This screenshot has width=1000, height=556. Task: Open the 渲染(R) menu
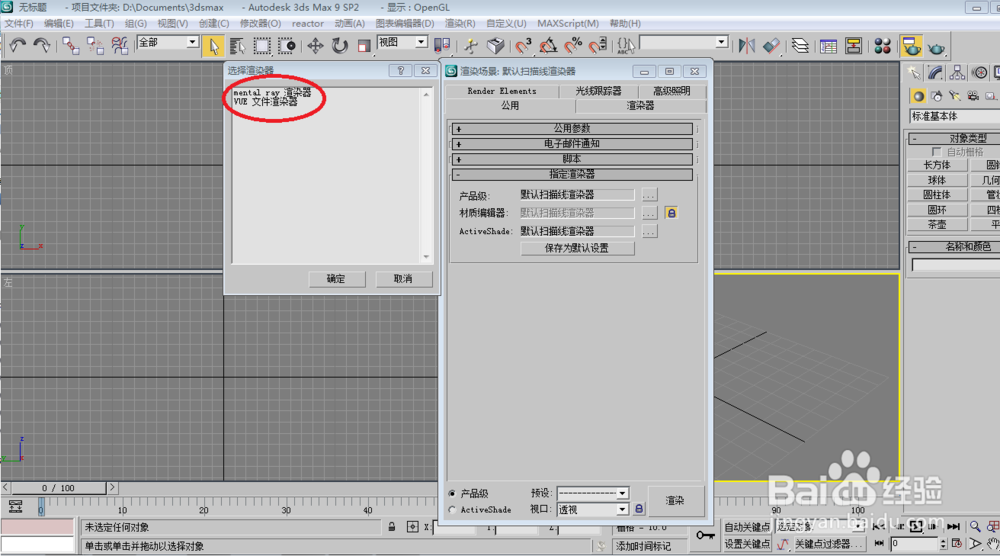click(x=460, y=24)
